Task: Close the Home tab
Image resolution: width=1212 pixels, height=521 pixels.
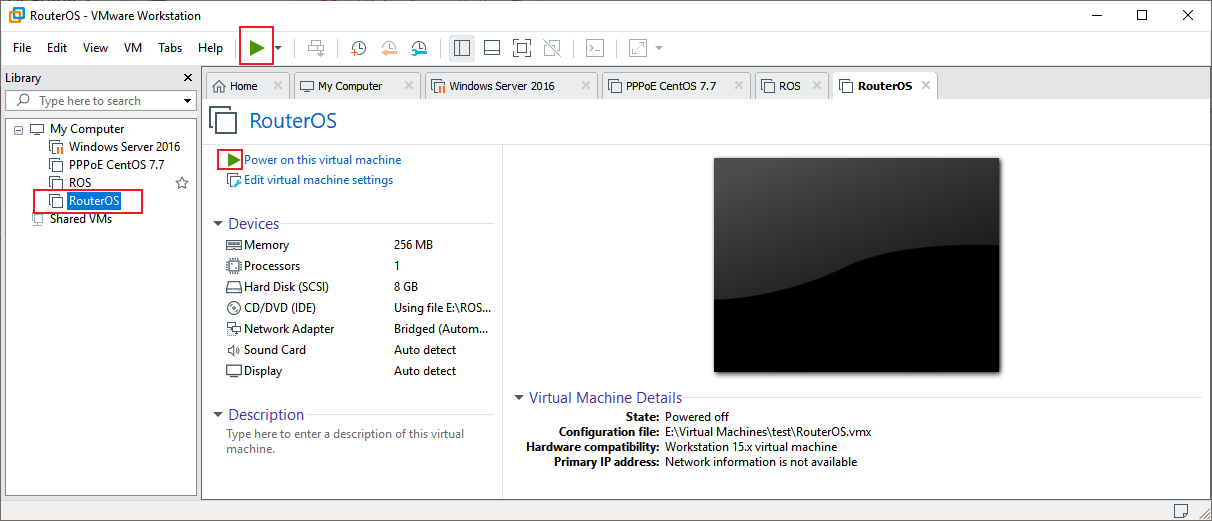Action: (278, 86)
